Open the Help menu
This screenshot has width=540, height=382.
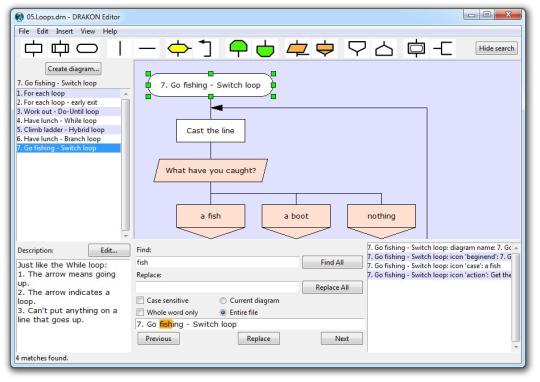(110, 31)
